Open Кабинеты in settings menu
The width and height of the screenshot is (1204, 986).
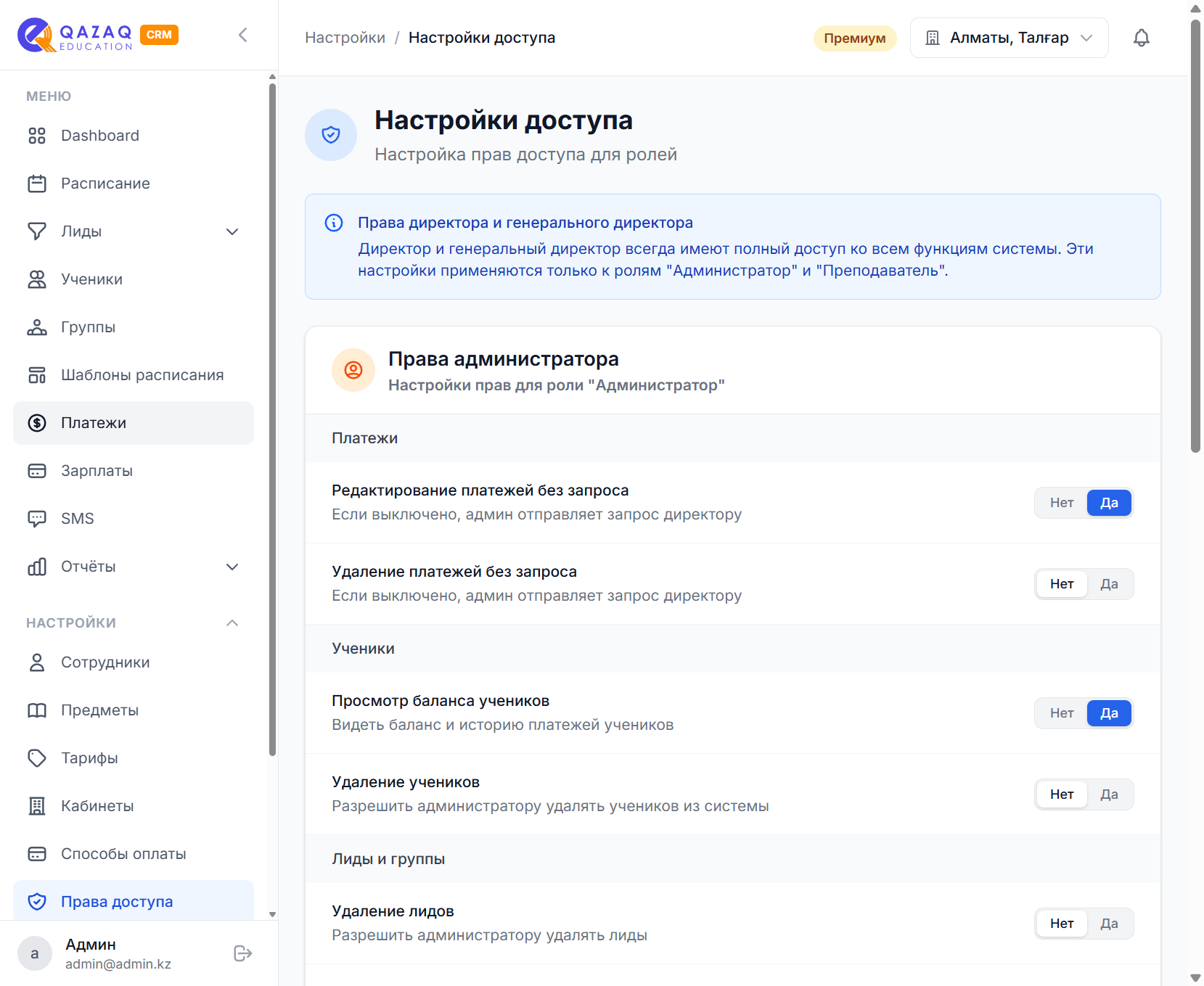pos(134,806)
